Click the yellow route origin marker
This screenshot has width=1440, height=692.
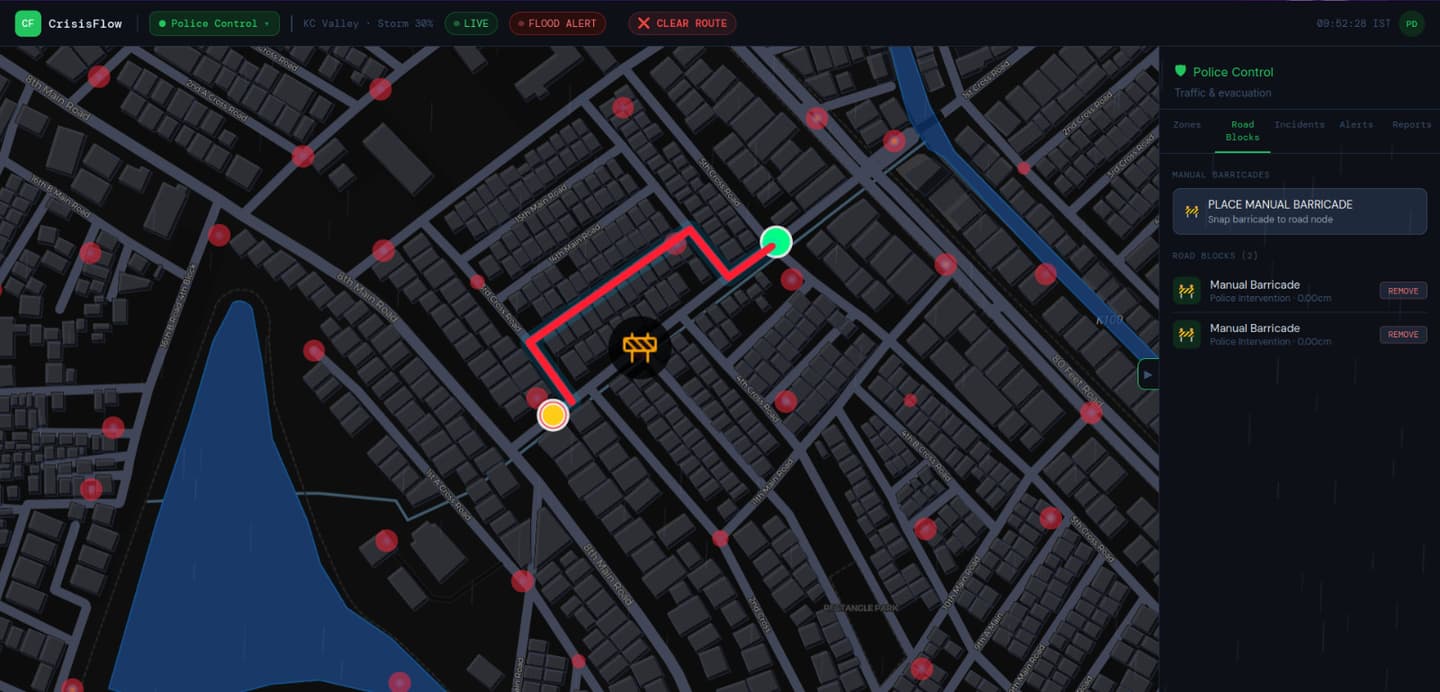tap(553, 415)
